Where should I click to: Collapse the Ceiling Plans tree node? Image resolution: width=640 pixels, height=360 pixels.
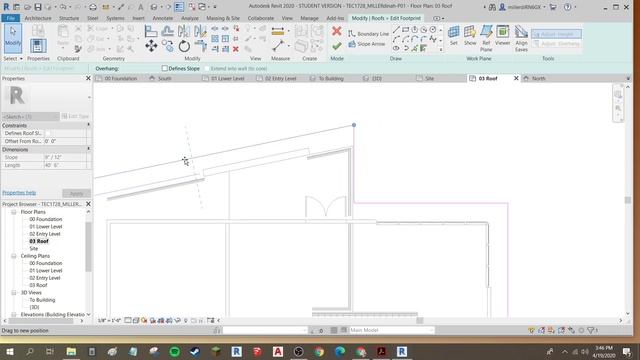pyautogui.click(x=13, y=256)
